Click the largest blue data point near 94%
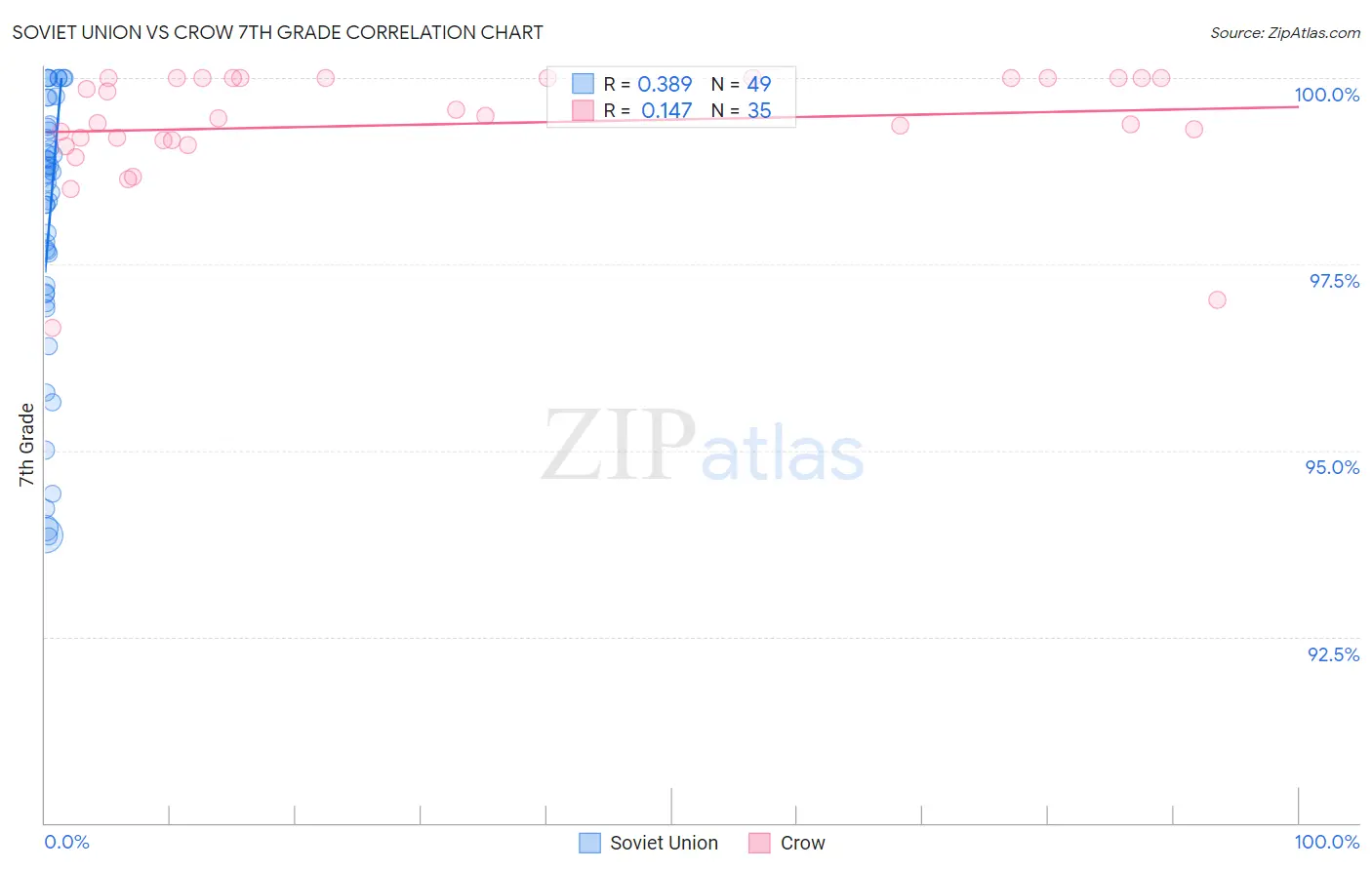 [45, 534]
